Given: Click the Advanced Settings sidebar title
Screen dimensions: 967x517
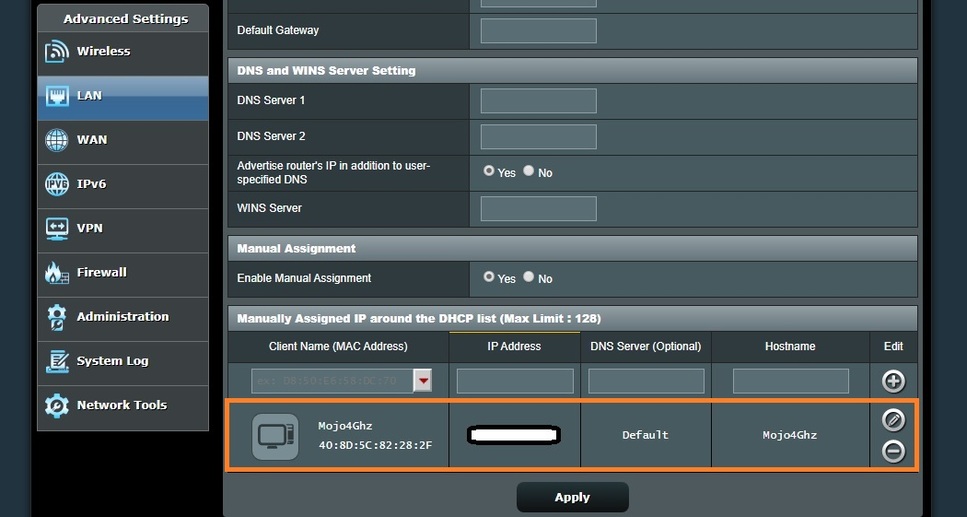Looking at the screenshot, I should (x=126, y=19).
